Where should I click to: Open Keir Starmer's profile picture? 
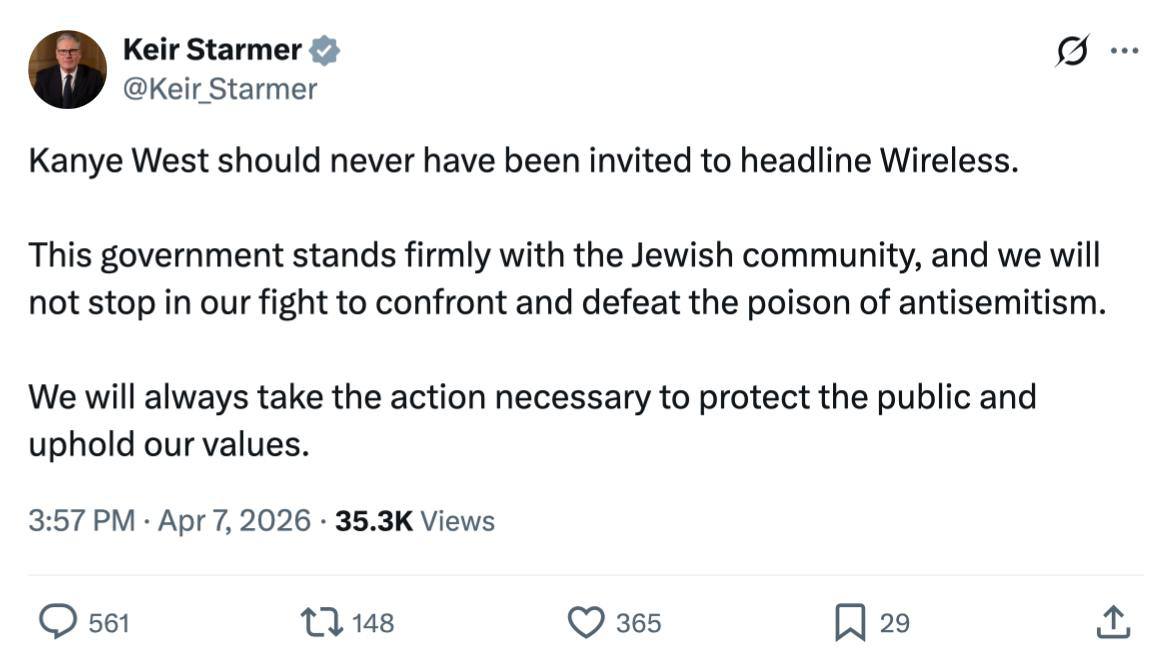pos(68,69)
